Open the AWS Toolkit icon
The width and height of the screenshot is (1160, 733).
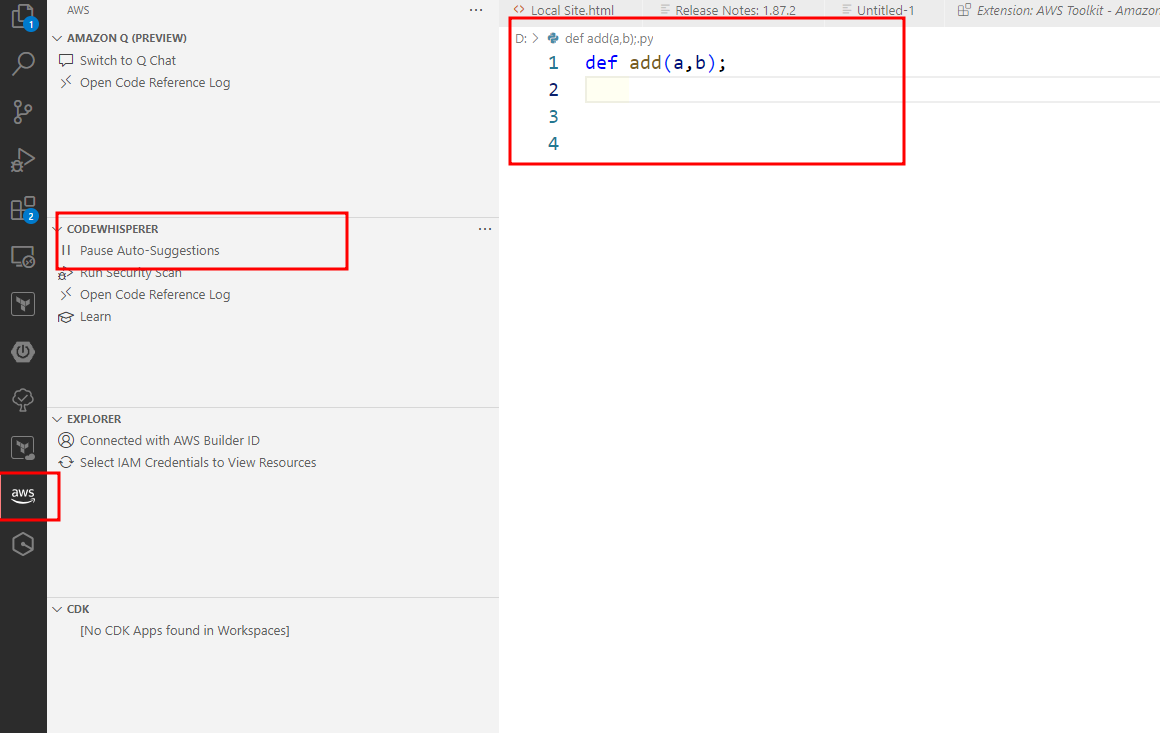coord(23,495)
